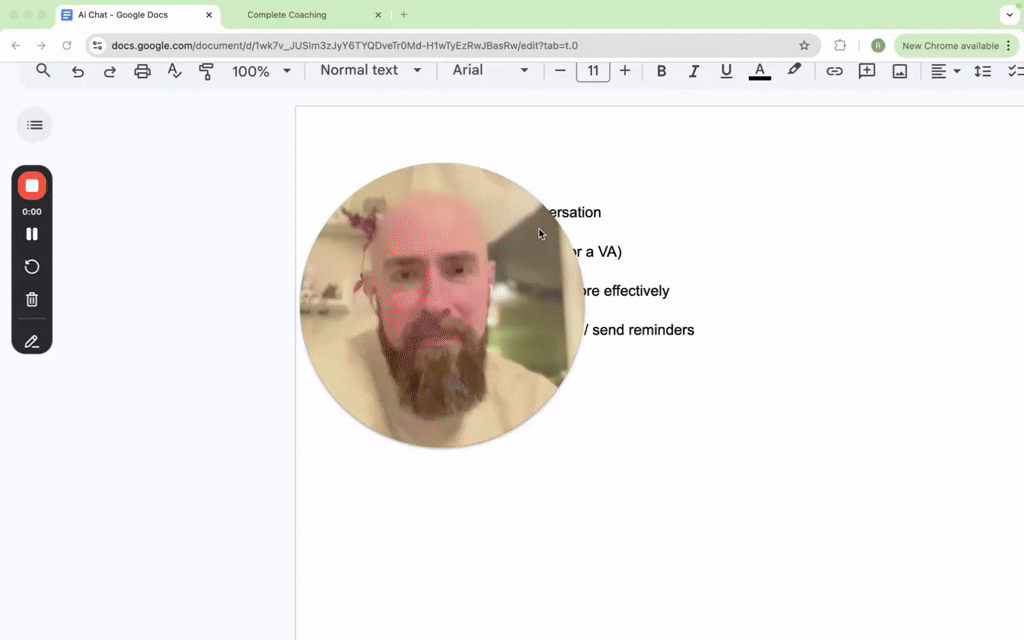Show the document outline
The image size is (1024, 640).
click(35, 125)
